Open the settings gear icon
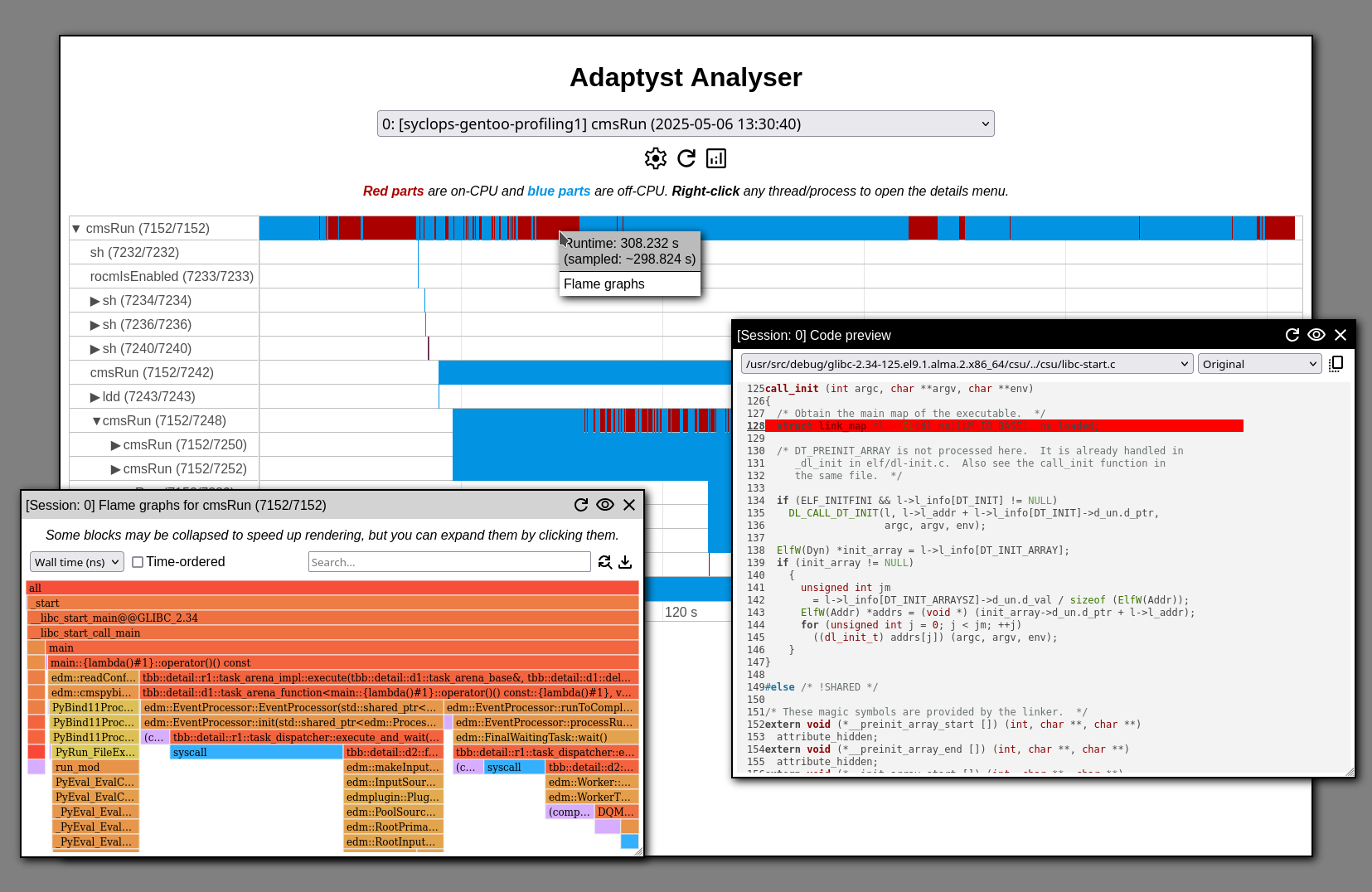The height and width of the screenshot is (892, 1372). pyautogui.click(x=655, y=158)
